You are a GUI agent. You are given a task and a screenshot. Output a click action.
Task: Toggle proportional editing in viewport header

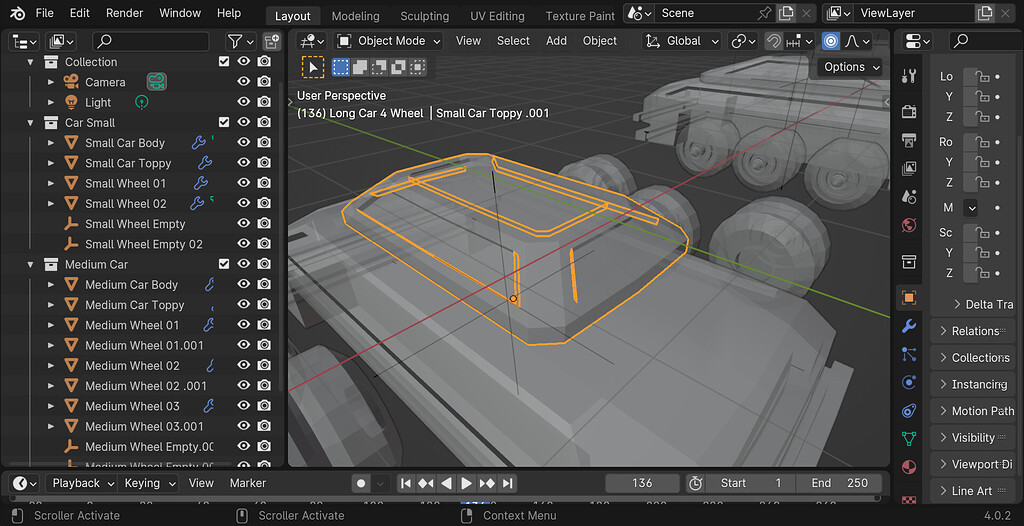click(x=830, y=41)
